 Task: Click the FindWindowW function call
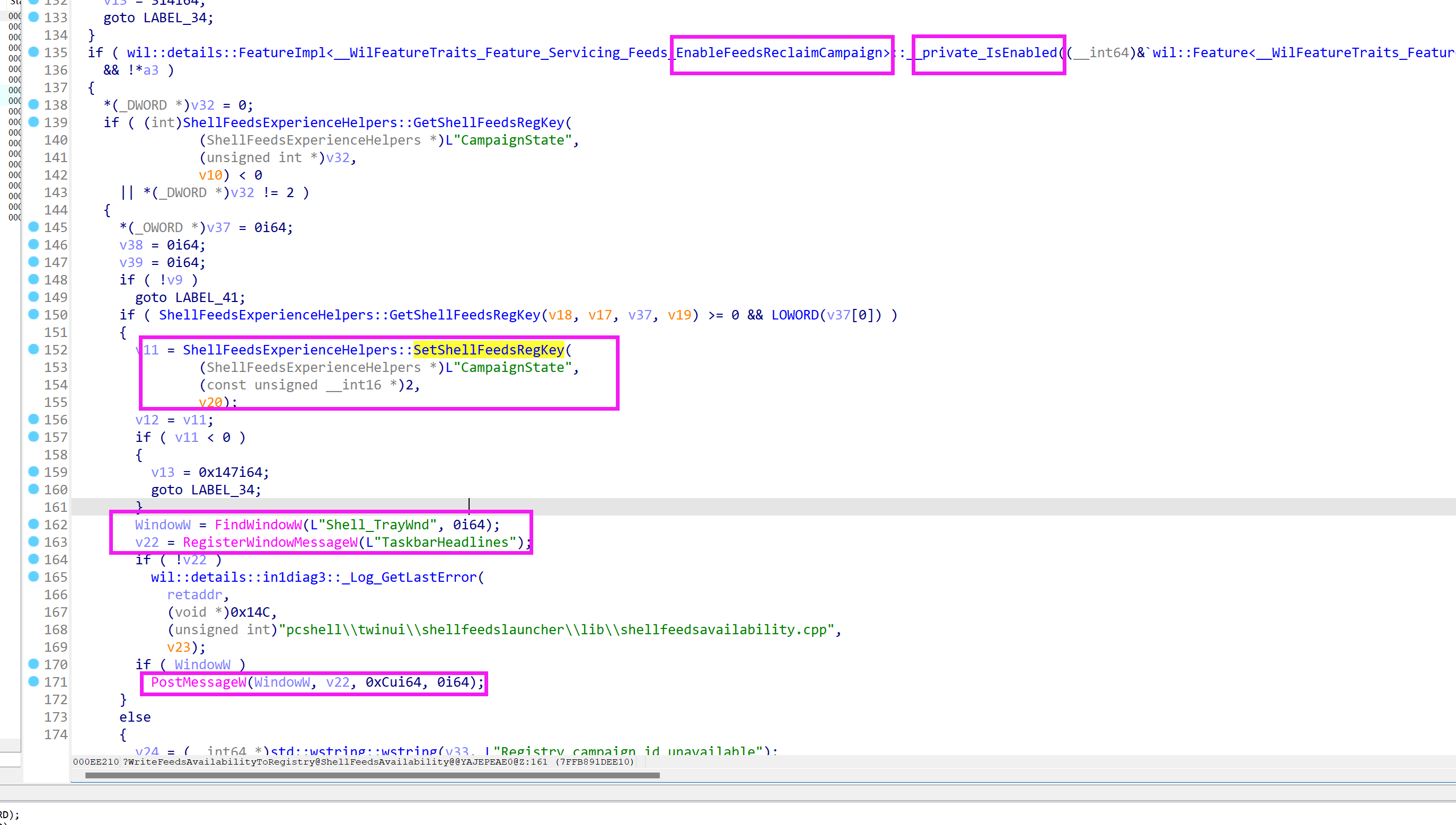(258, 525)
